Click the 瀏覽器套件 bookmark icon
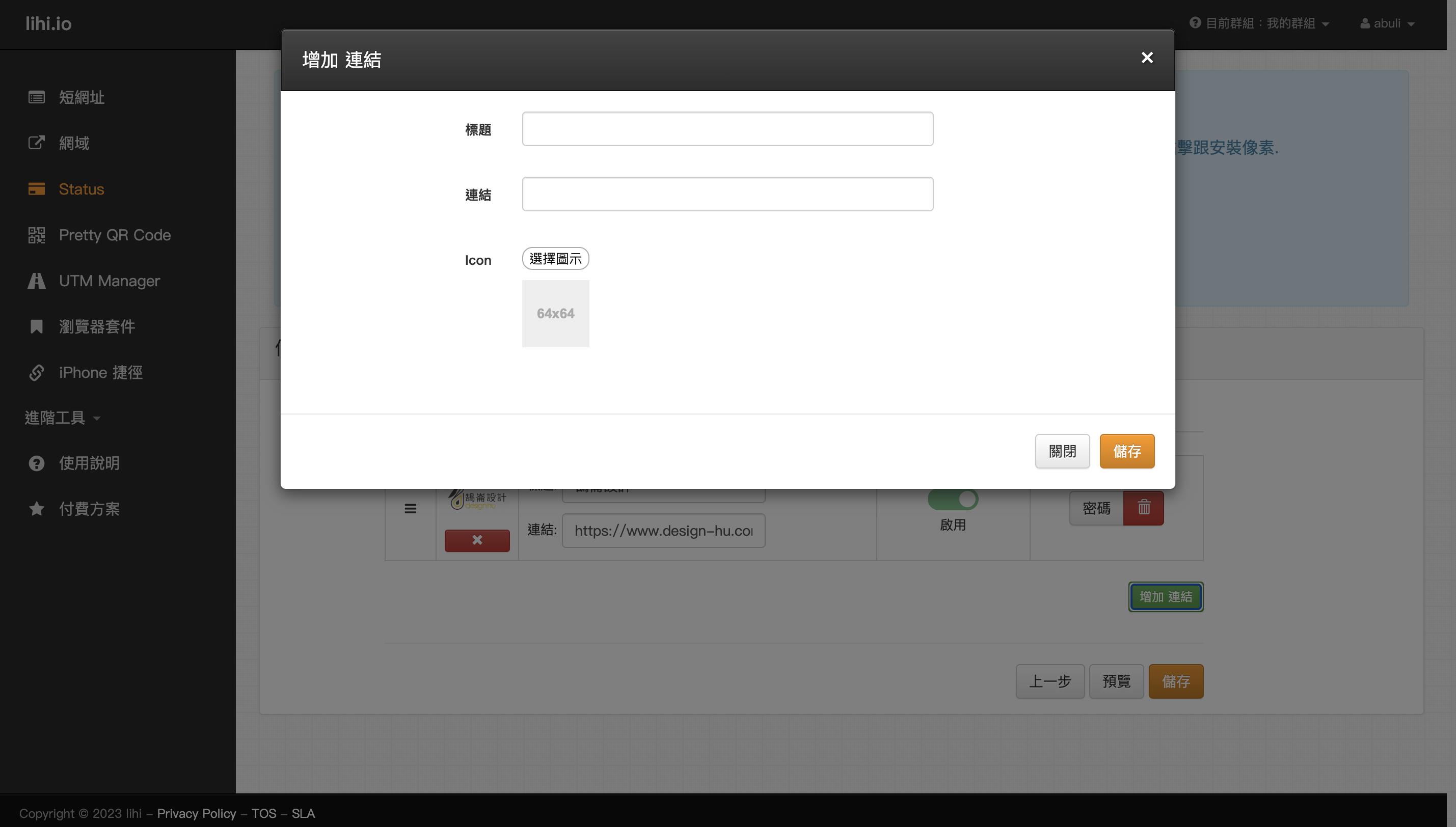 click(x=36, y=326)
